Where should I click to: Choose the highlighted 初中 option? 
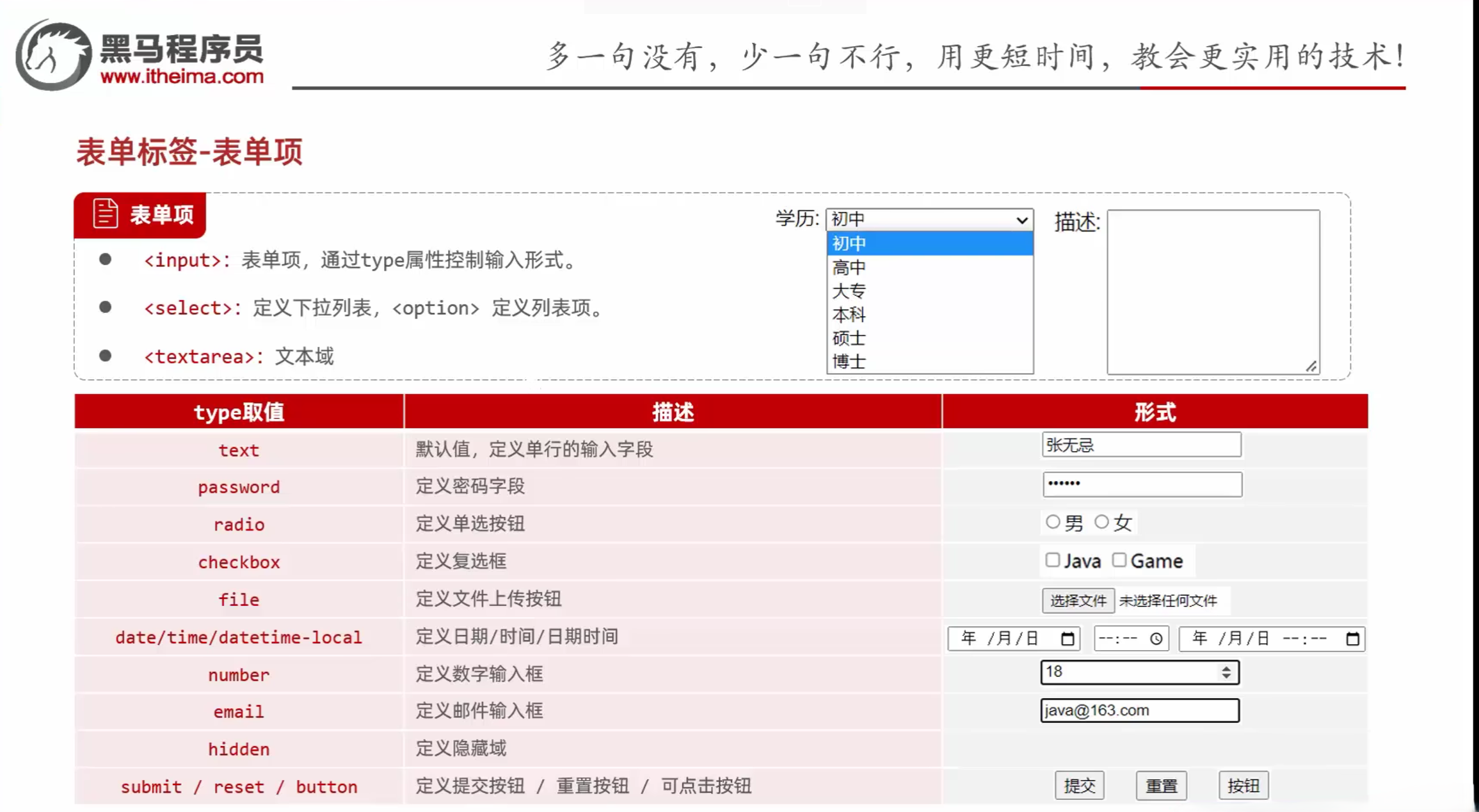[848, 243]
